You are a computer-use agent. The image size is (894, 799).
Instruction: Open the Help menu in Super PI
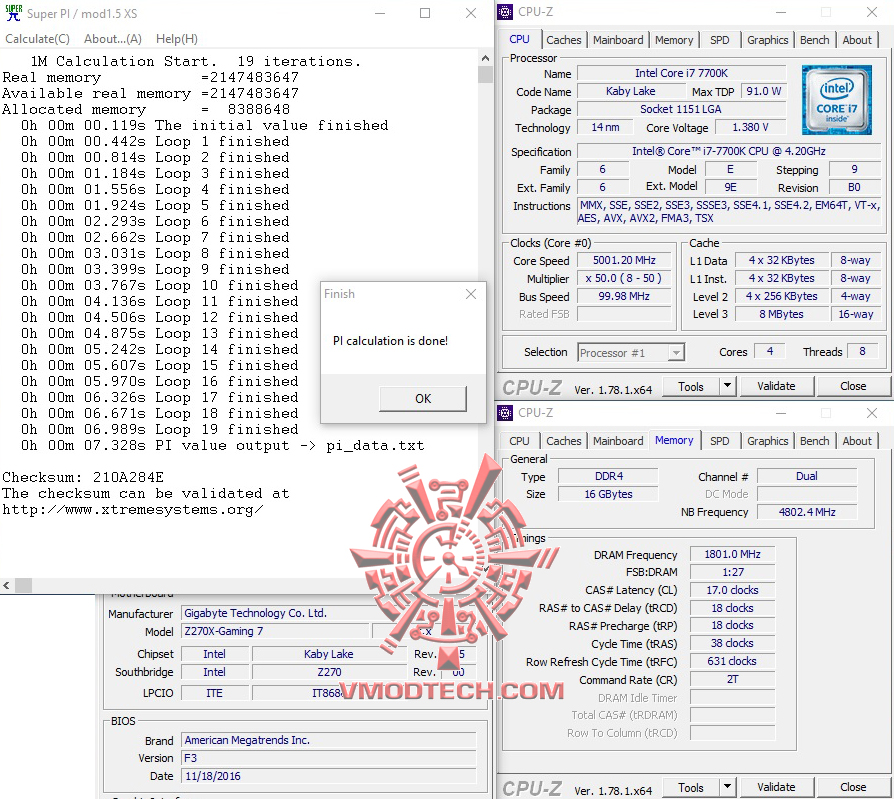tap(177, 39)
